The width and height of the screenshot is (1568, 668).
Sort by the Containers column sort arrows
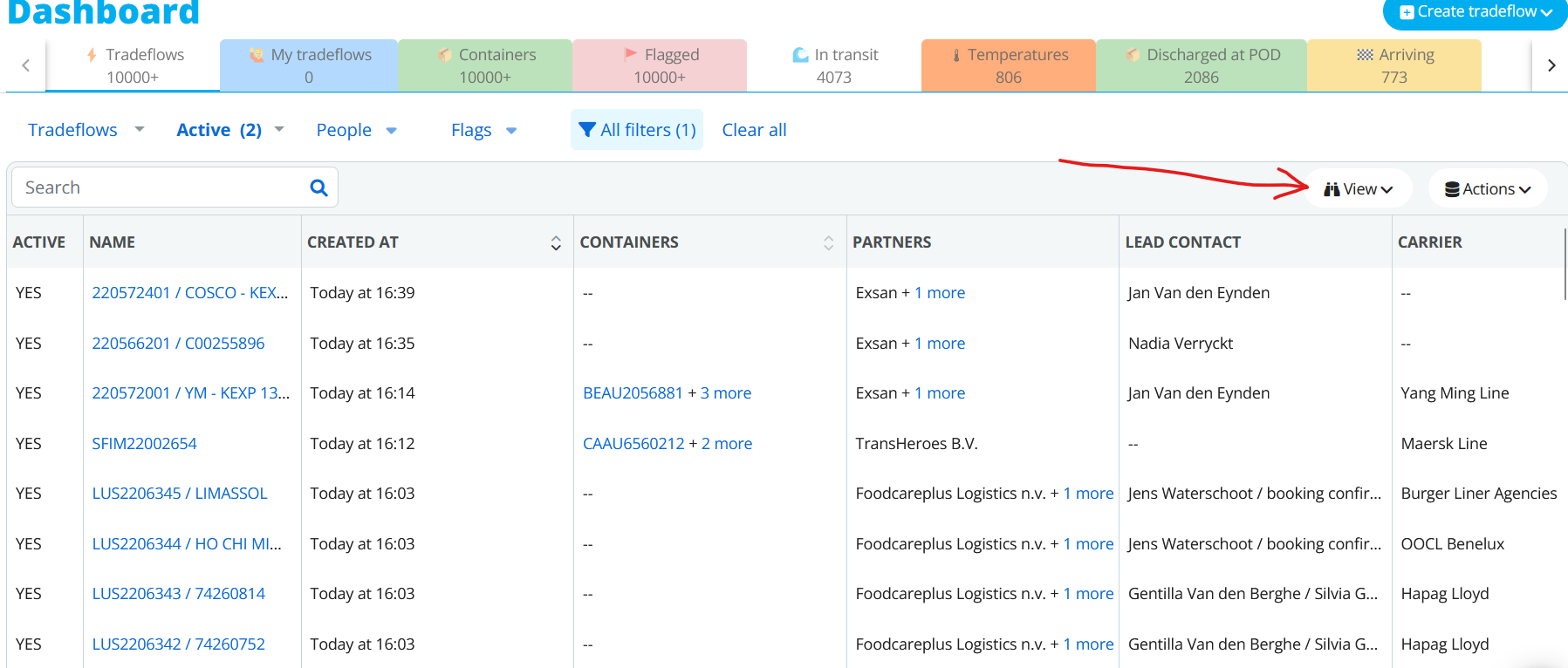828,242
